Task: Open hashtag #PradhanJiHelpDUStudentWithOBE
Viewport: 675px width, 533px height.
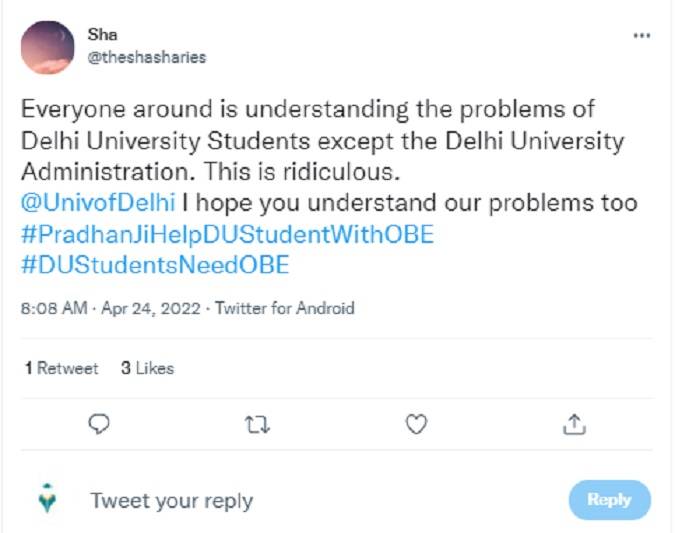Action: click(x=226, y=233)
